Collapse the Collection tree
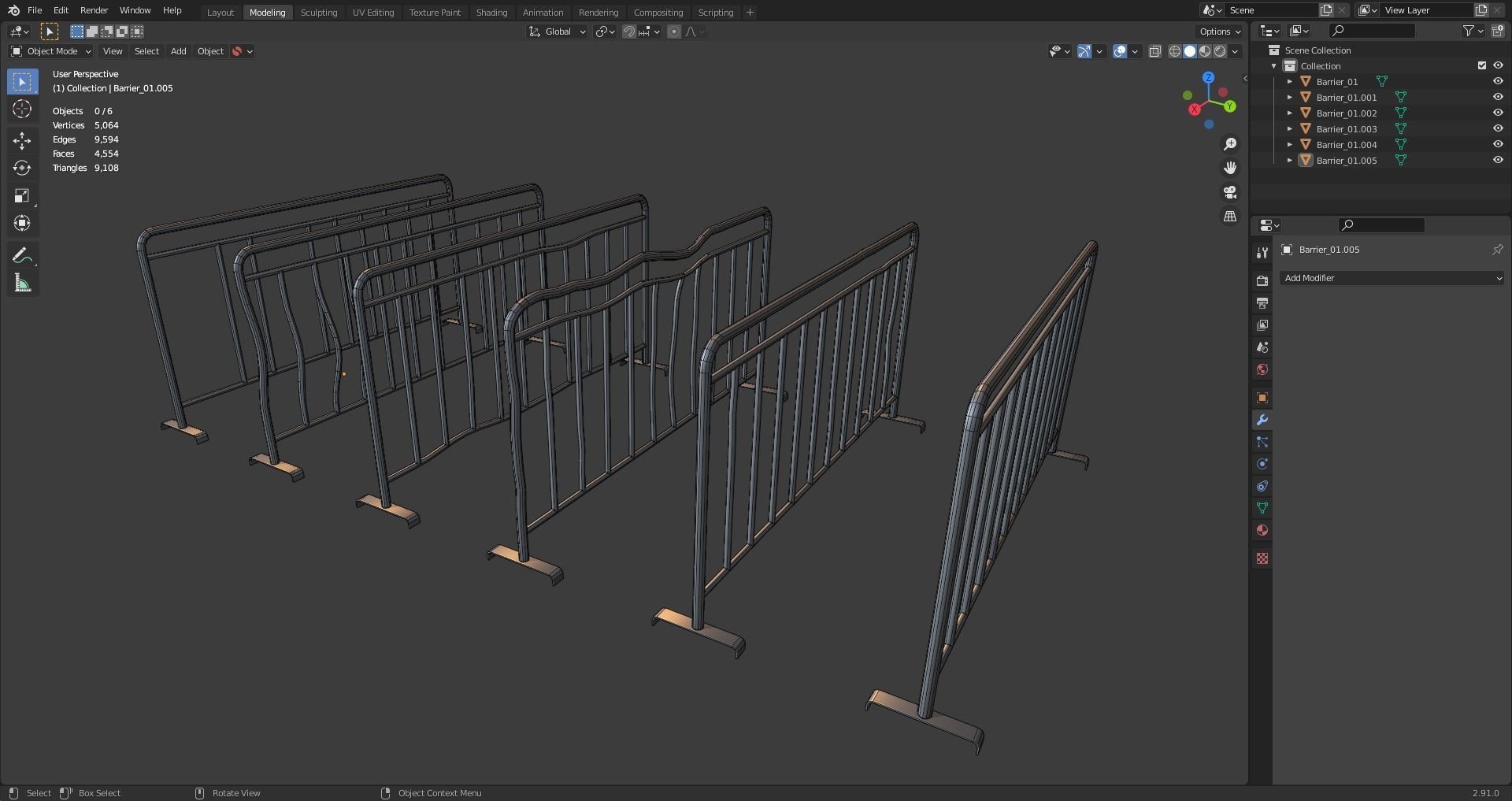 1274,65
